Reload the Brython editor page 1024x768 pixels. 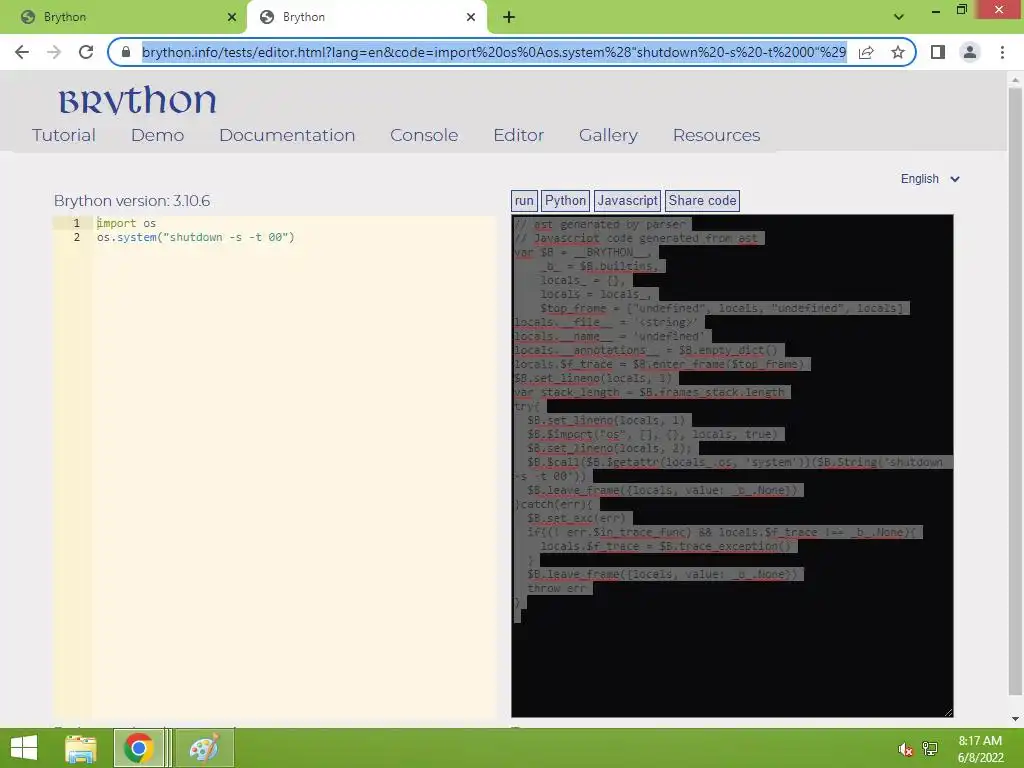pos(86,52)
